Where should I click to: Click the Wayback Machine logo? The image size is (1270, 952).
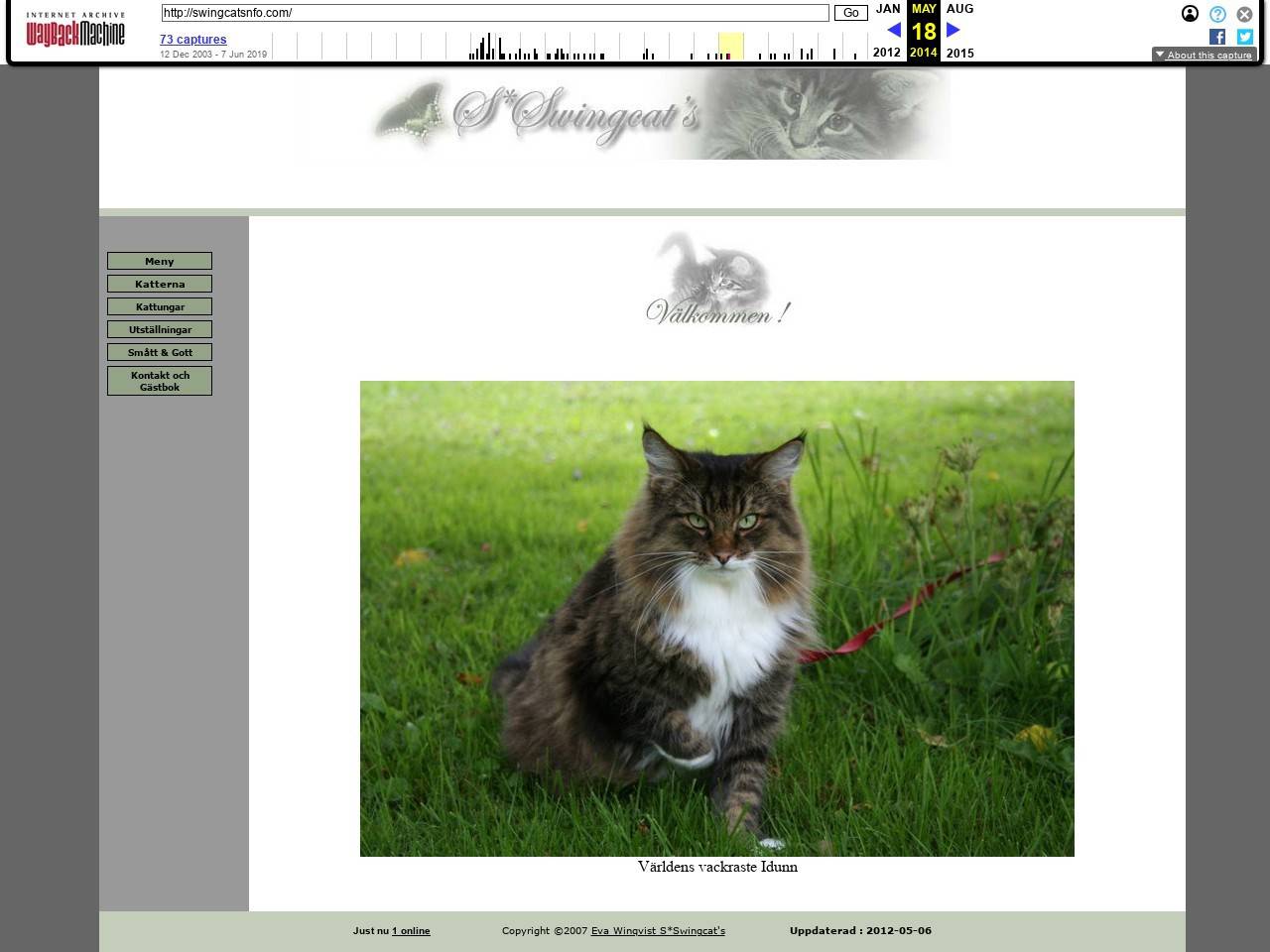[x=75, y=31]
